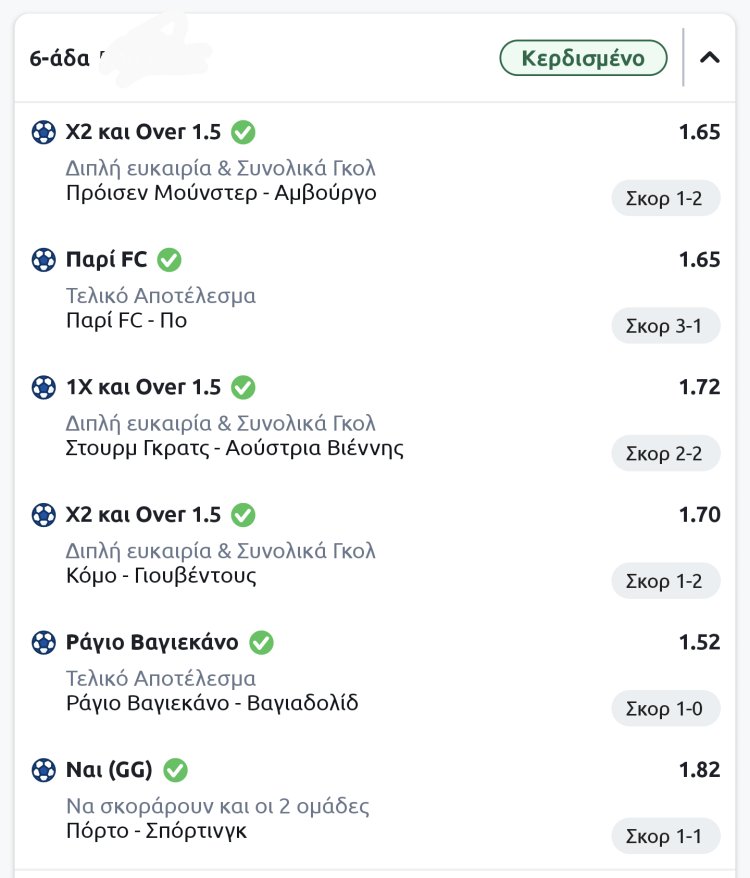Screen dimensions: 750x878
Task: Click Σκορ 1-1 score badge
Action: [665, 836]
